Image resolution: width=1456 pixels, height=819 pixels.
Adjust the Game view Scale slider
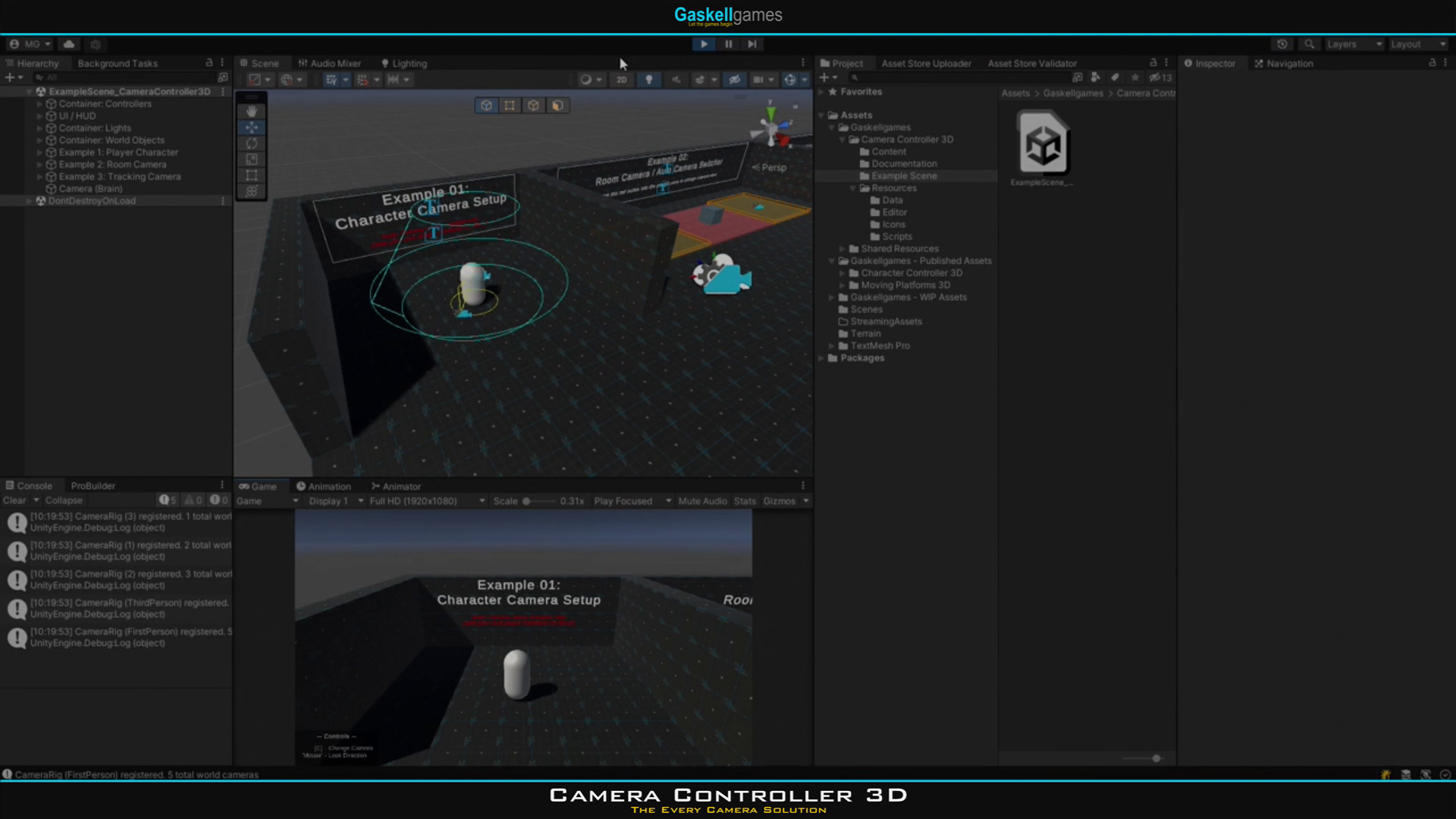538,501
